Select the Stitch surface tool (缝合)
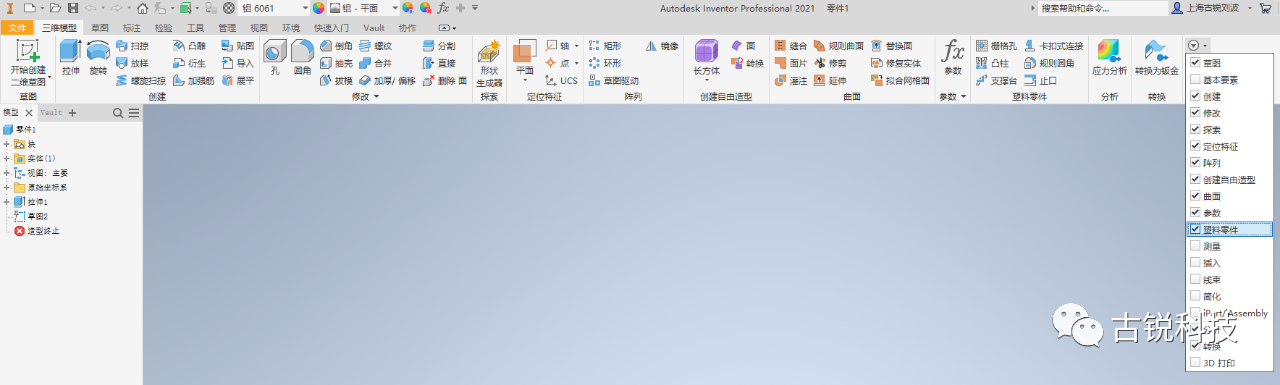The height and width of the screenshot is (385, 1280). 791,46
